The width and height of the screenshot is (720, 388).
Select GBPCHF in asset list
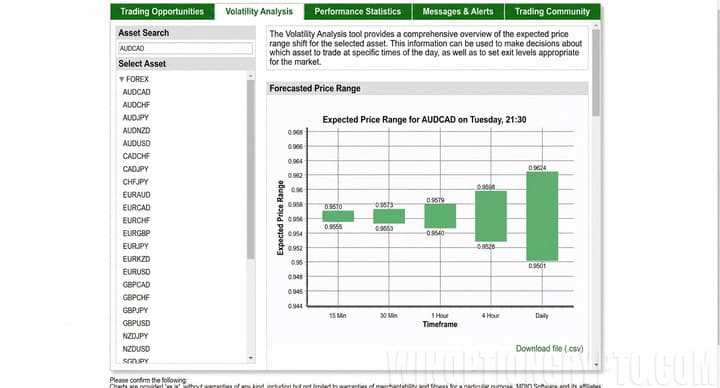[136, 298]
